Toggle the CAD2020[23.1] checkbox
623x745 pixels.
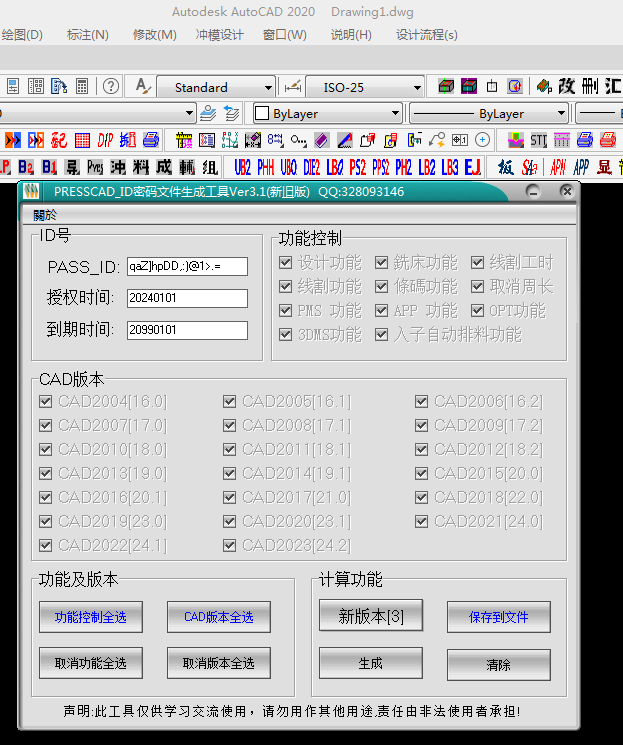tap(230, 522)
